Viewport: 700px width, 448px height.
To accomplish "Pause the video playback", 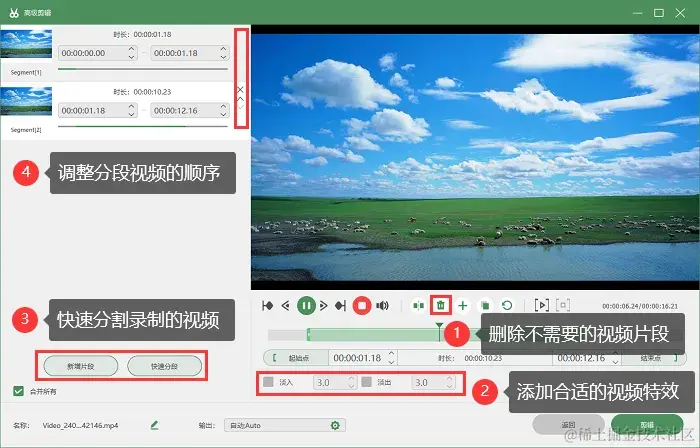I will pyautogui.click(x=306, y=306).
